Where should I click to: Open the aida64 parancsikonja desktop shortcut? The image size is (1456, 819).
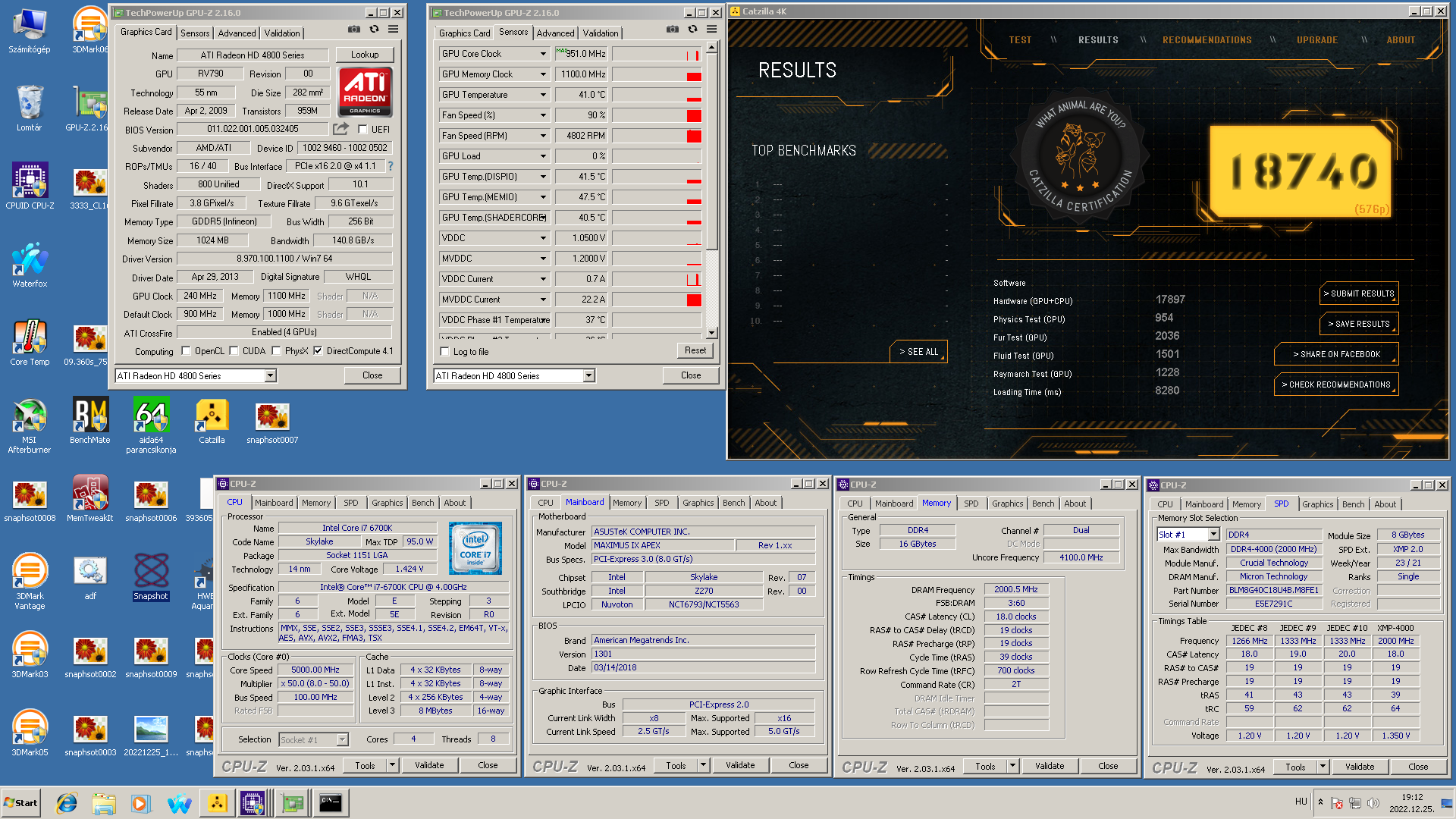coord(151,426)
